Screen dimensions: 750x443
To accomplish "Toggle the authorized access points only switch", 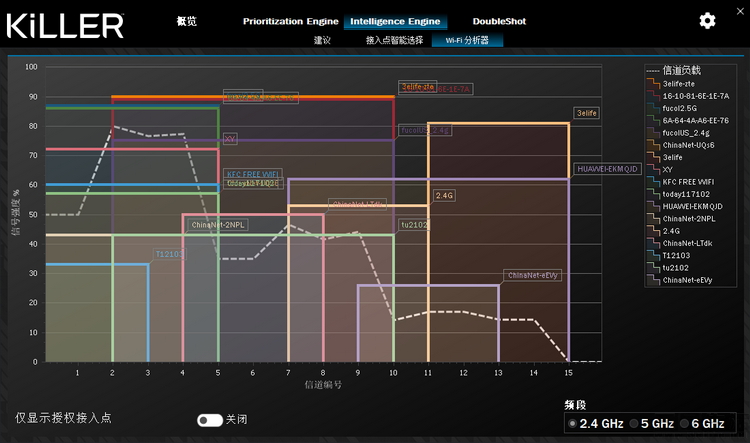I will click(210, 420).
